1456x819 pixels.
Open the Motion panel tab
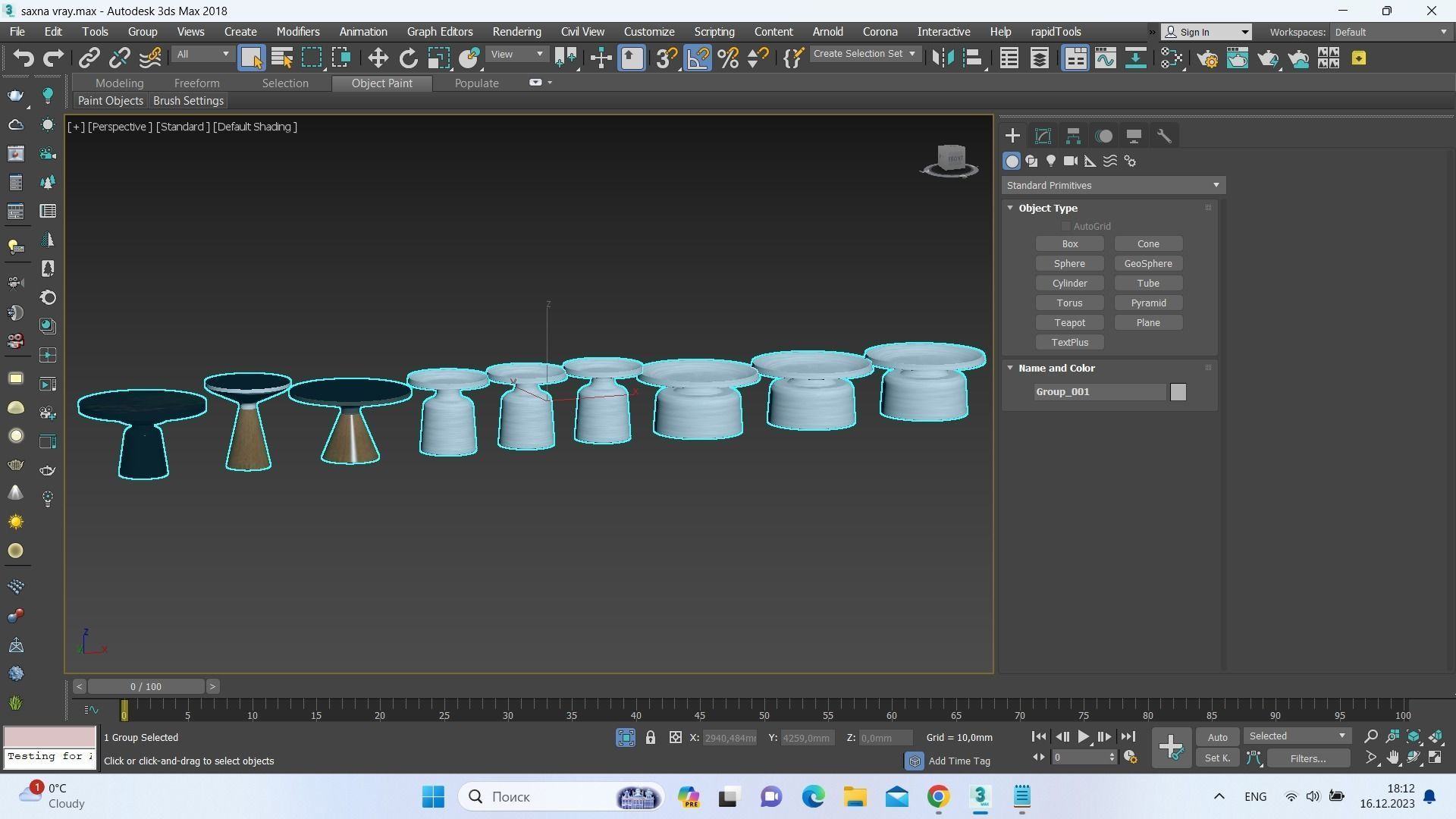[x=1104, y=136]
